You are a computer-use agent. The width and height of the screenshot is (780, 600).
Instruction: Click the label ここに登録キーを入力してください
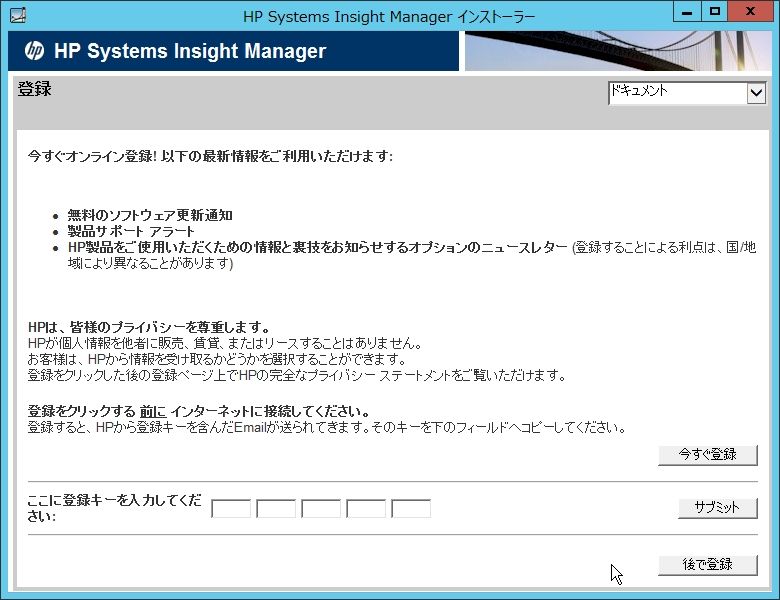tap(114, 508)
